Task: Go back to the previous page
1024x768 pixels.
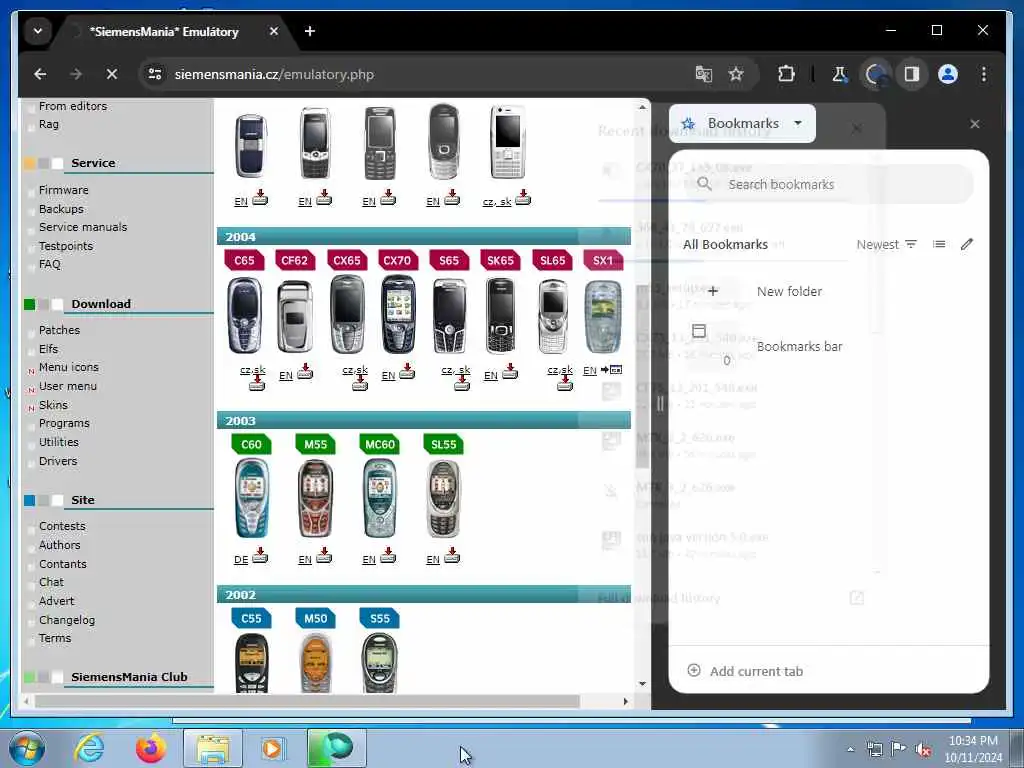Action: point(40,74)
